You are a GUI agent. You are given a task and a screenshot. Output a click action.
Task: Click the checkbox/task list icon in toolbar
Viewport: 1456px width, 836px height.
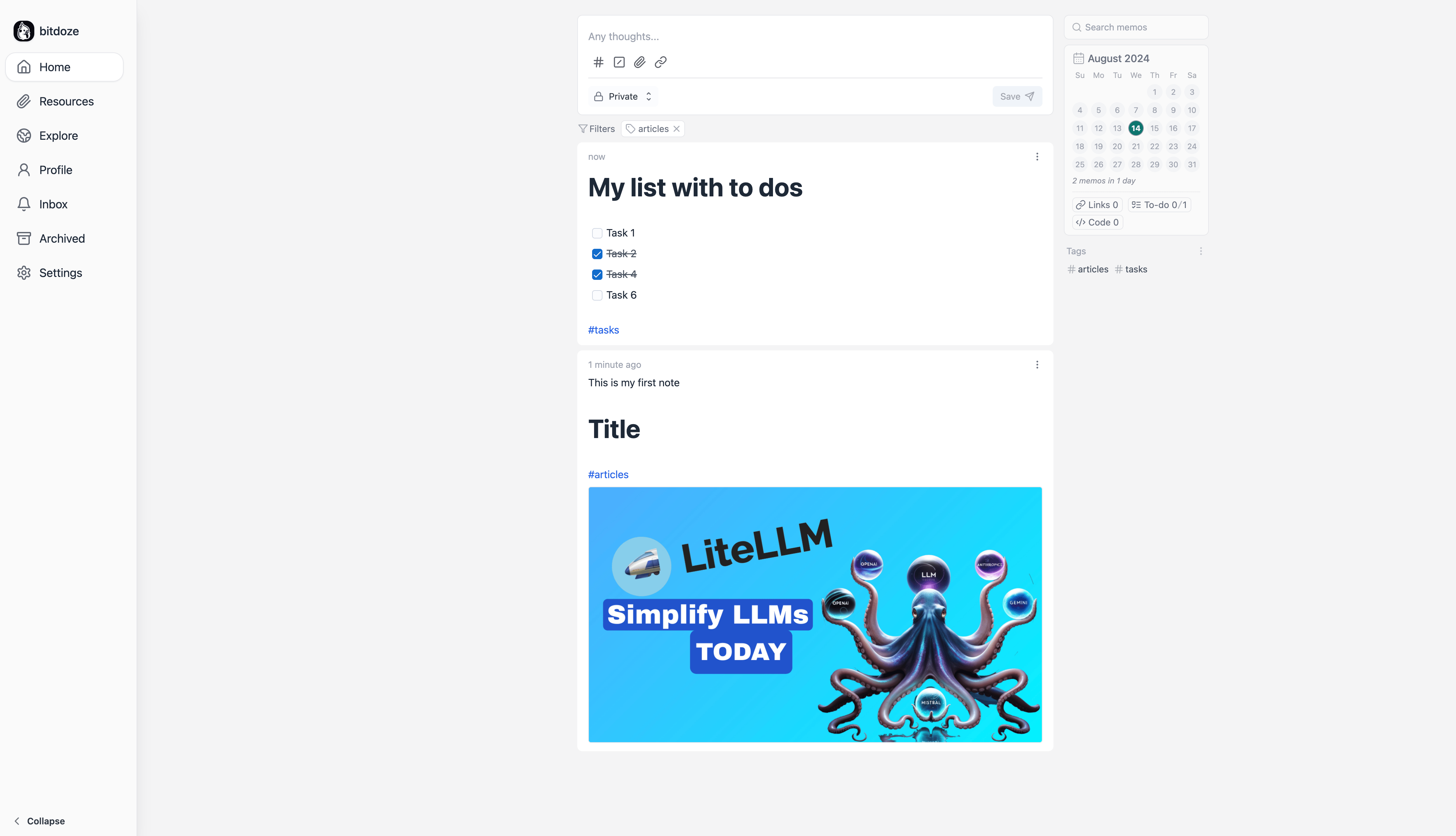point(619,62)
